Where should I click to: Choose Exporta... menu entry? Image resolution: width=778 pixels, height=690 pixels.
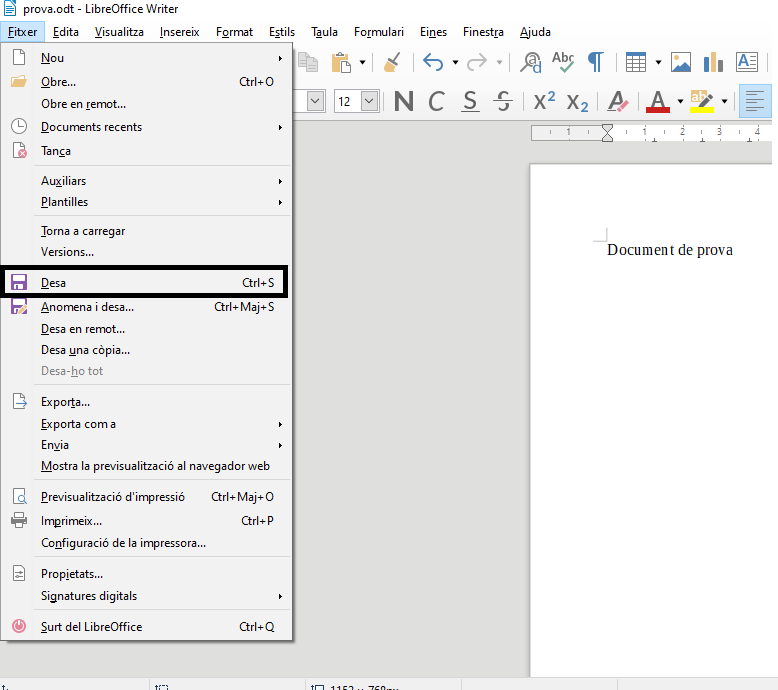[x=147, y=402]
